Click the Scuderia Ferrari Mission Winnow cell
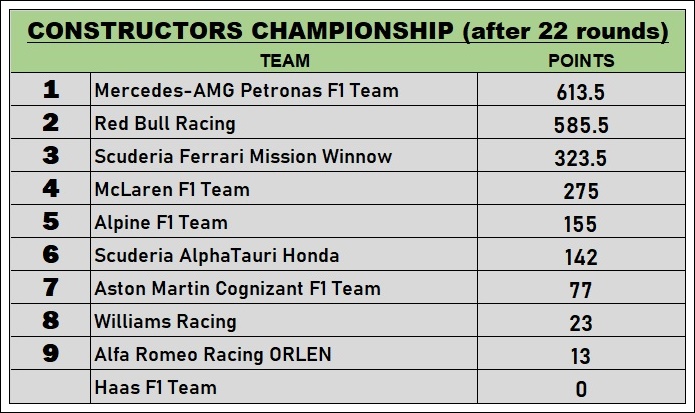695x413 pixels. (243, 157)
